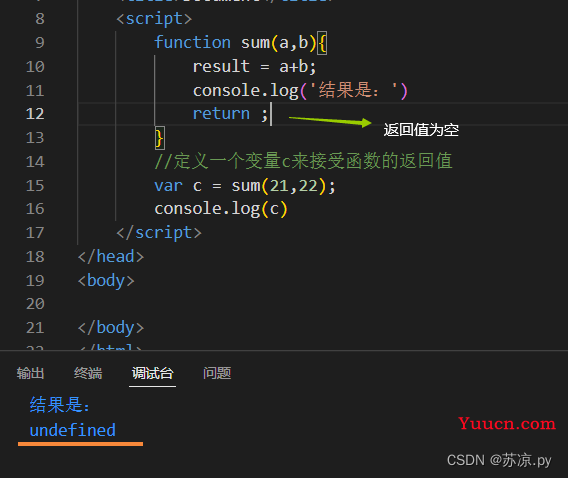The image size is (568, 478).
Task: Click the '结果是:' debug console output
Action: point(59,404)
